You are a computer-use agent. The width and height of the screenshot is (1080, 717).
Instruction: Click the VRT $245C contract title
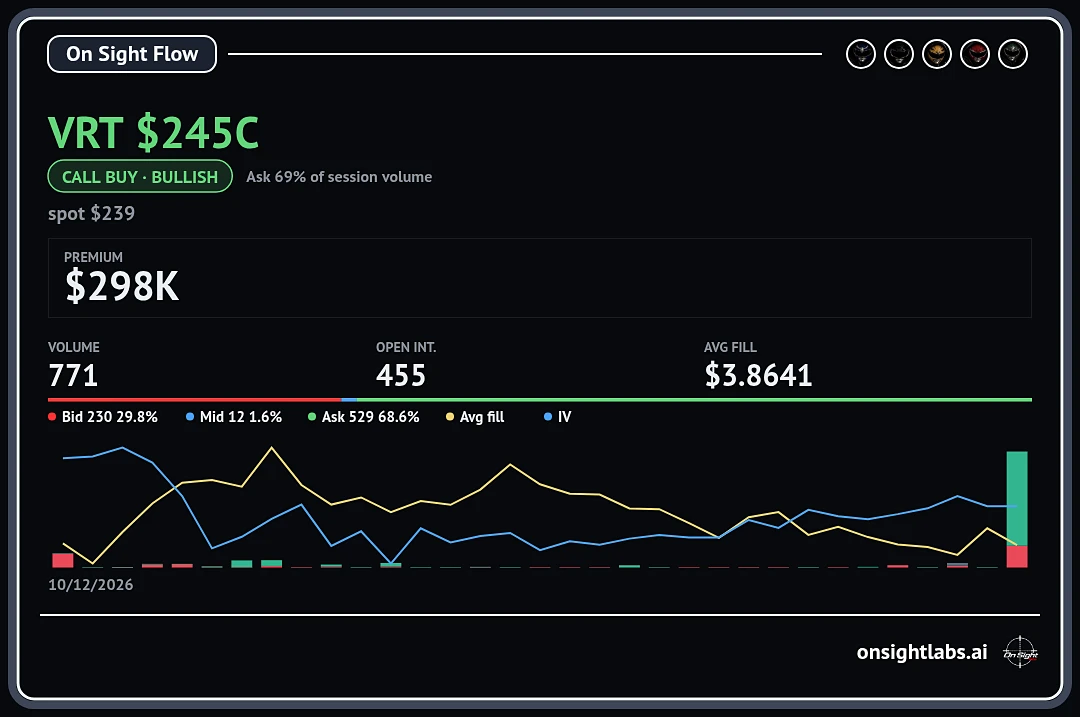[153, 132]
